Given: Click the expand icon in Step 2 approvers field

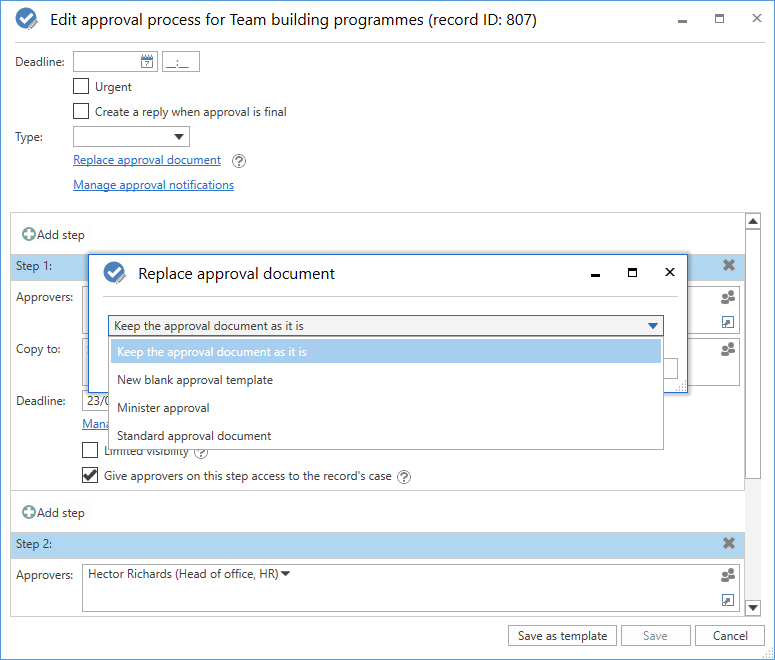Looking at the screenshot, I should [x=728, y=601].
